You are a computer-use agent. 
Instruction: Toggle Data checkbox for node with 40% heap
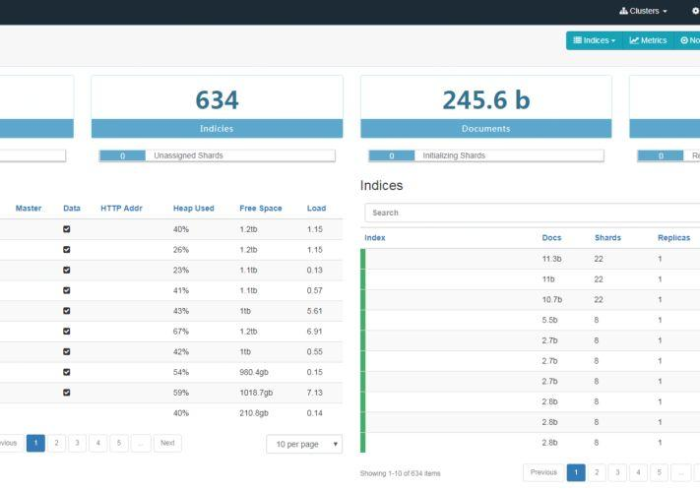pyautogui.click(x=67, y=229)
